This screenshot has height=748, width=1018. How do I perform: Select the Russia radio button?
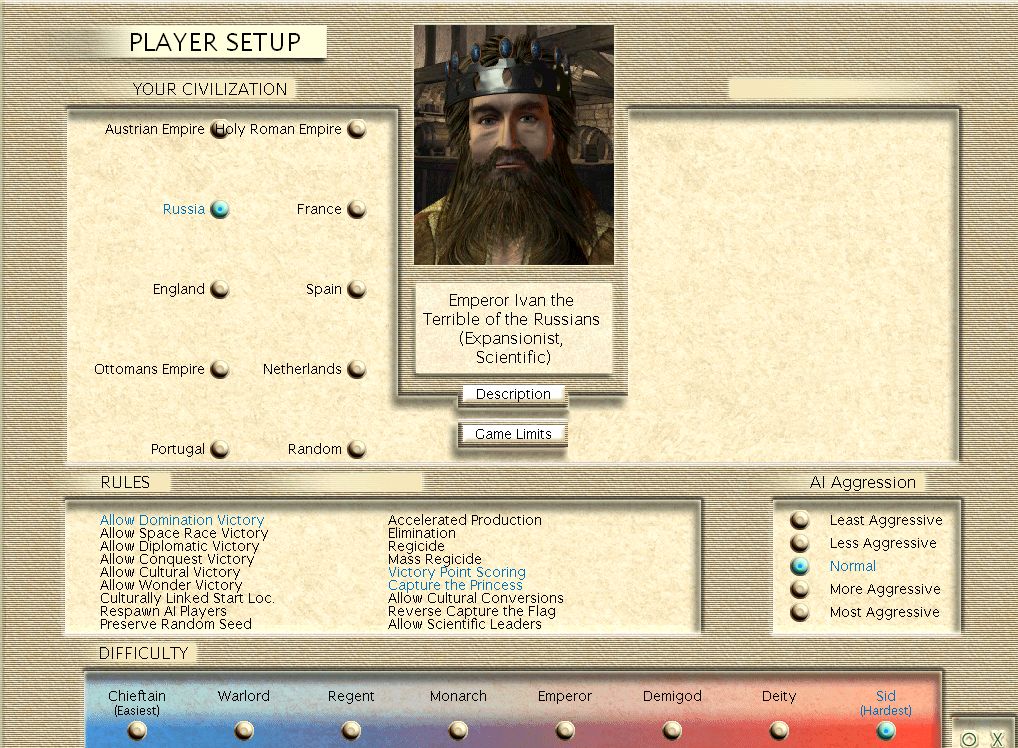(x=220, y=209)
